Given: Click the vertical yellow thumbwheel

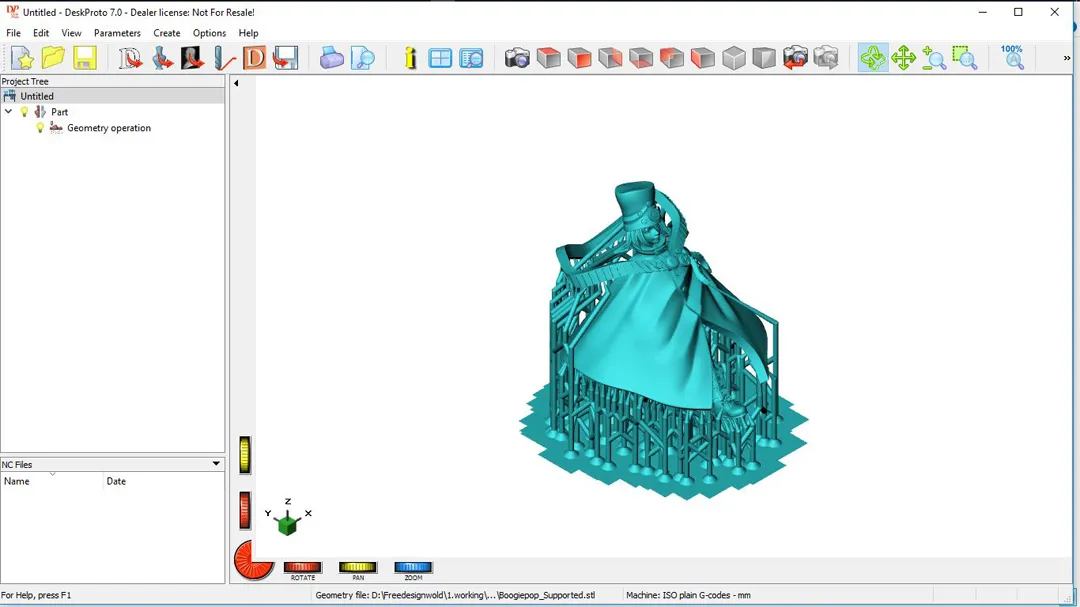Looking at the screenshot, I should [245, 455].
